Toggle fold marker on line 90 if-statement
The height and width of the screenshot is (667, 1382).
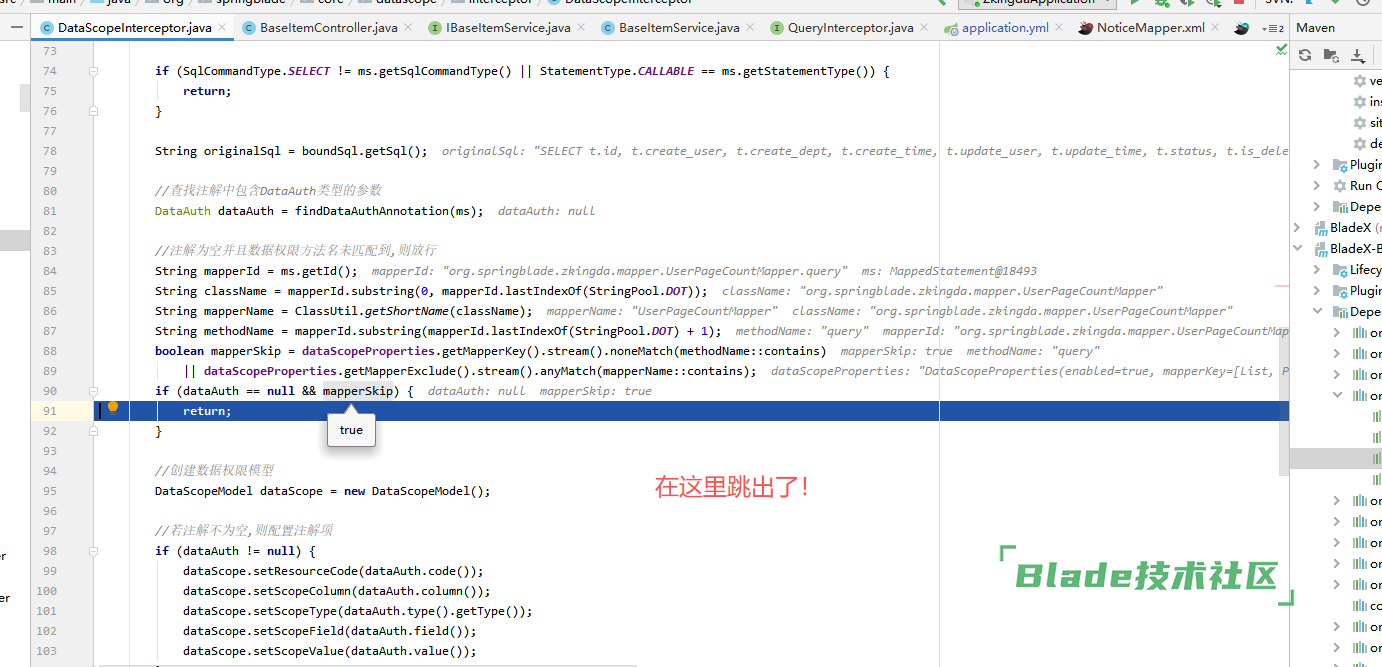pyautogui.click(x=94, y=391)
